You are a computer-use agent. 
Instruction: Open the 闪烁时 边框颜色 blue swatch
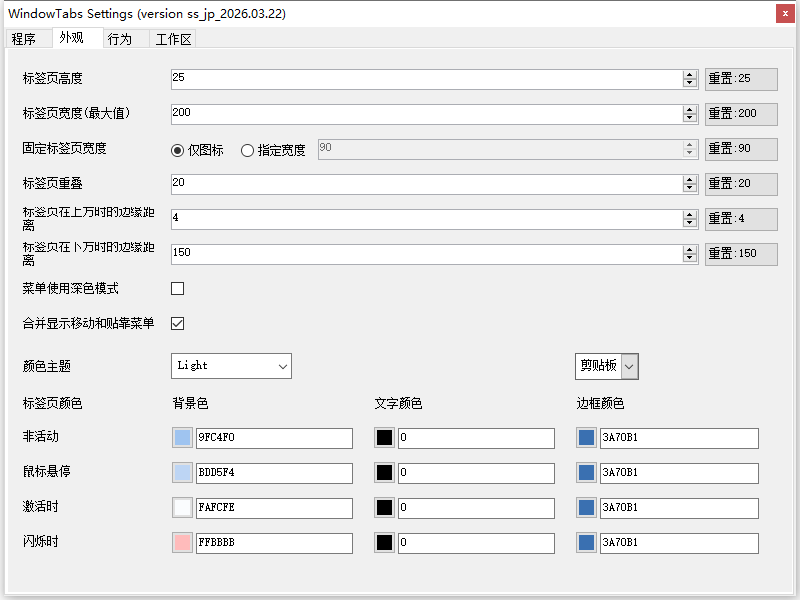(x=586, y=543)
